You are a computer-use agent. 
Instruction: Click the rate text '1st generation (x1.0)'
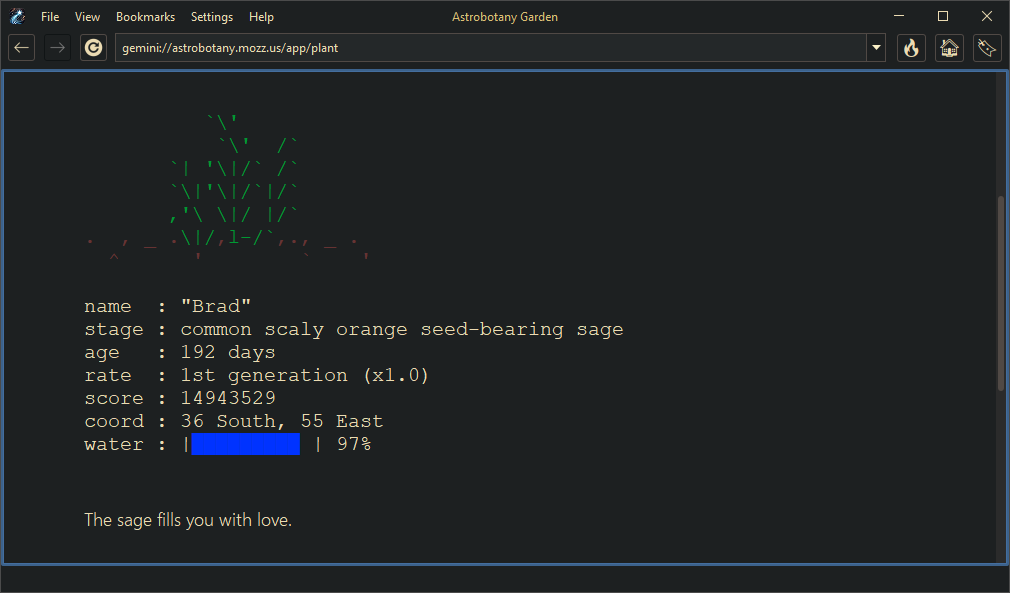305,375
